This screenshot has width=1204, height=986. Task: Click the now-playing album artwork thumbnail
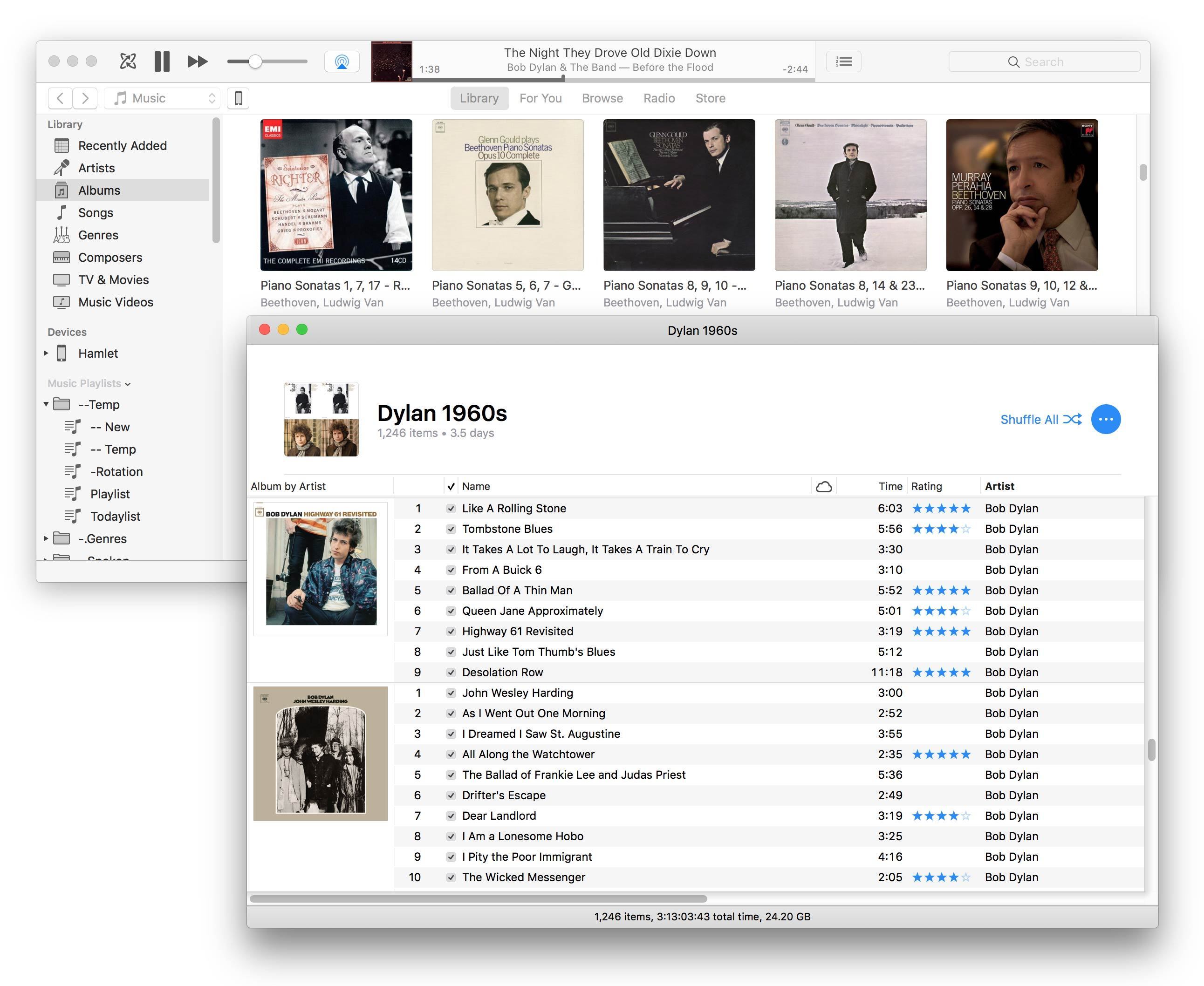click(x=391, y=61)
